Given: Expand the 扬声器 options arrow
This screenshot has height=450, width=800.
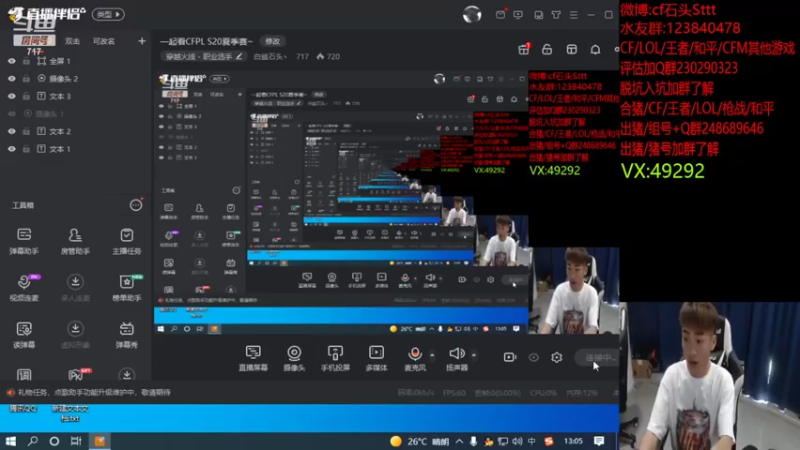Looking at the screenshot, I should click(473, 355).
